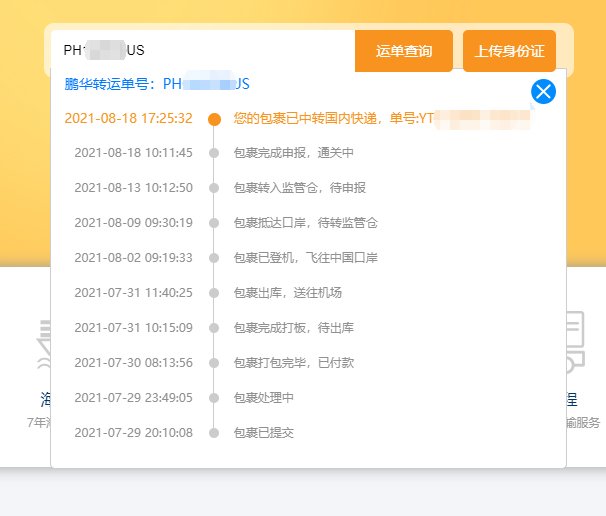Click the timeline dot for 包裹出库，送往机场
The image size is (606, 516).
[x=214, y=293]
